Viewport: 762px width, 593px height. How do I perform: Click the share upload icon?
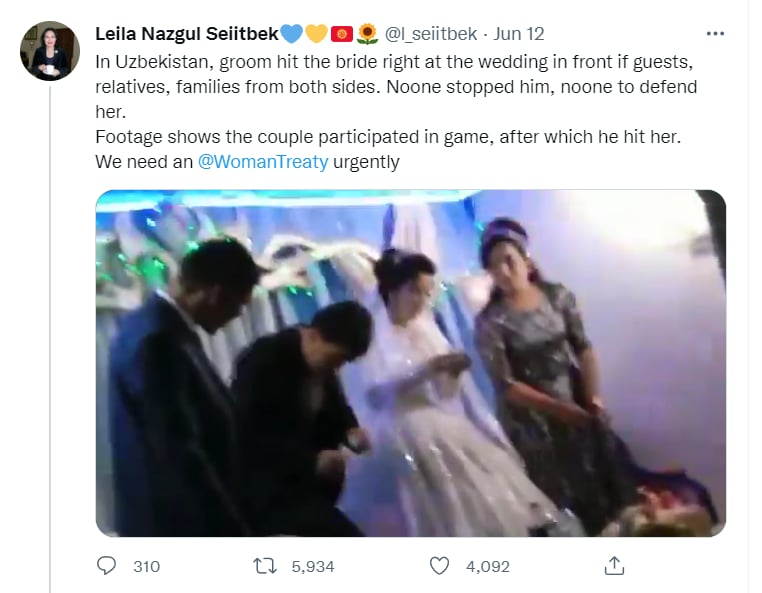614,566
